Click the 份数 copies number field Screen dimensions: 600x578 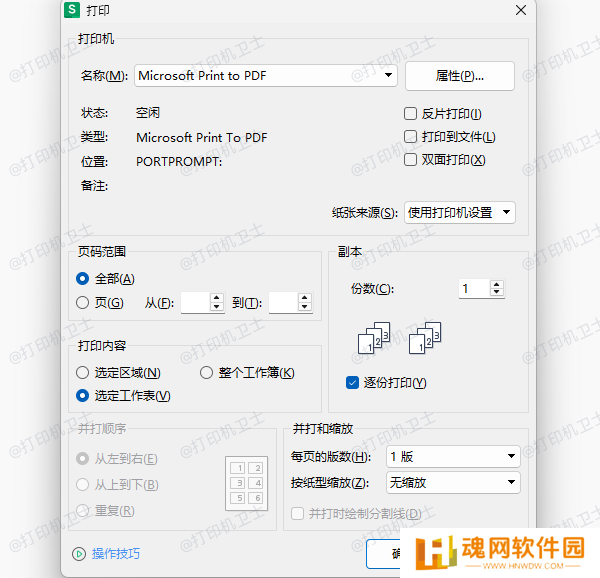(474, 288)
